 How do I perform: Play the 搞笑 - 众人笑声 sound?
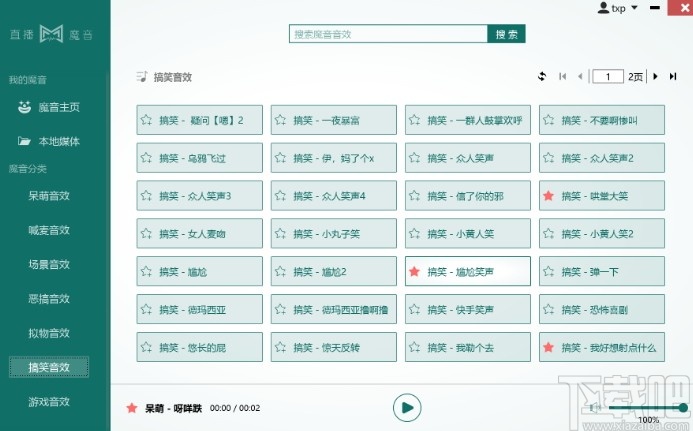coord(468,158)
